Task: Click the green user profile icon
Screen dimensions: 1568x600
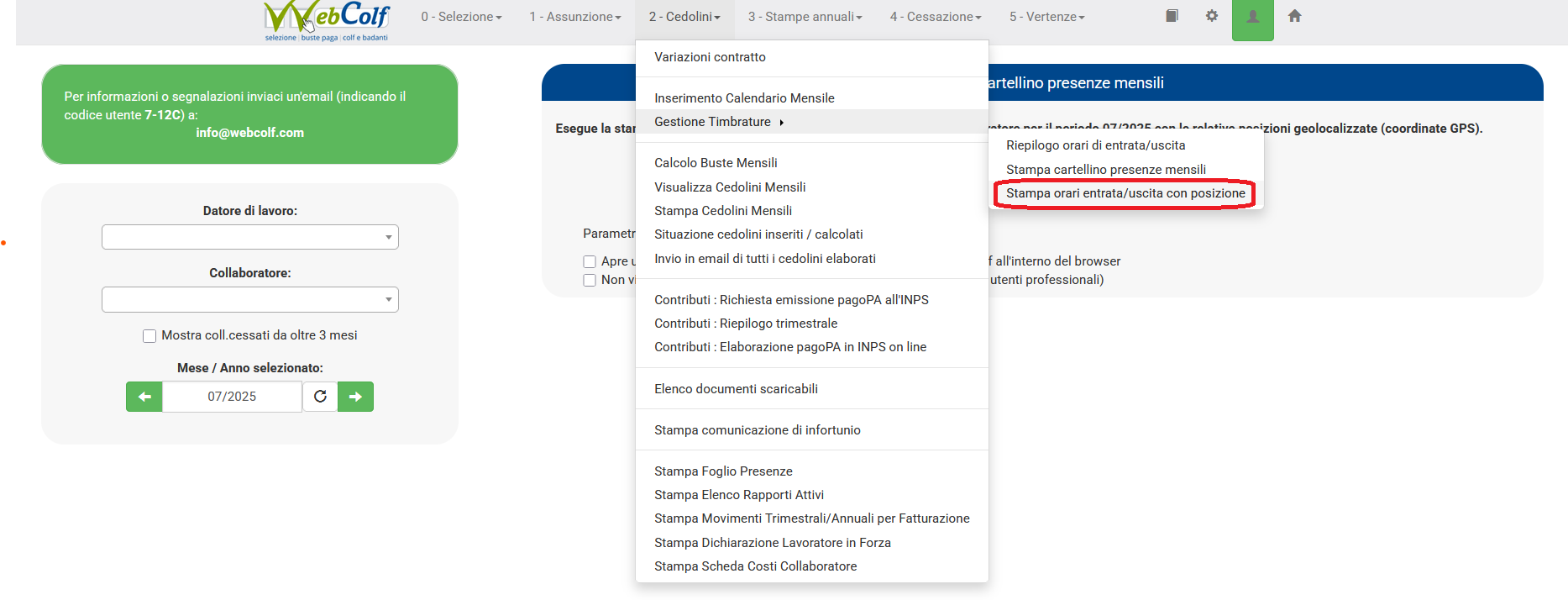Action: pyautogui.click(x=1252, y=18)
